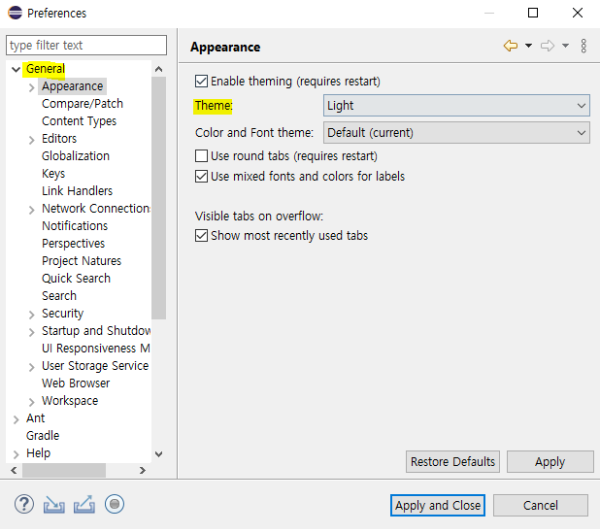Image resolution: width=600 pixels, height=529 pixels.
Task: Go back with the yellow arrow
Action: click(x=510, y=46)
